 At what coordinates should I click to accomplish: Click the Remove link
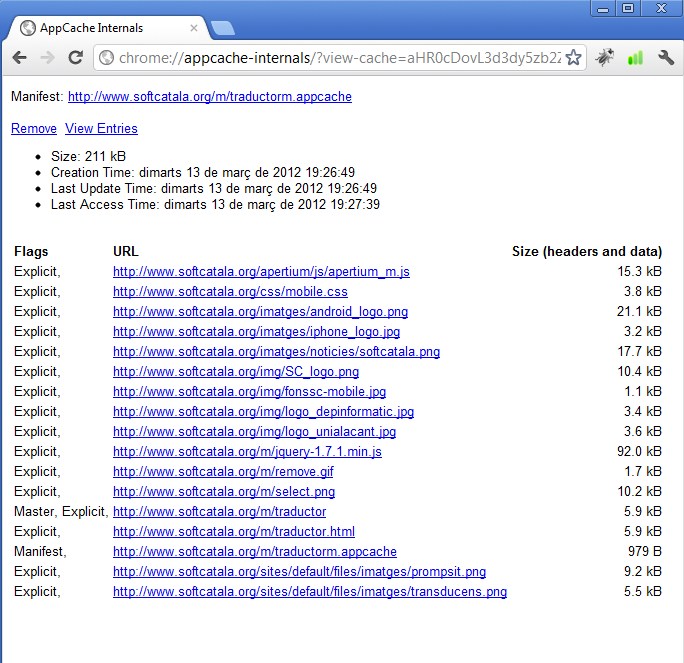pos(34,129)
